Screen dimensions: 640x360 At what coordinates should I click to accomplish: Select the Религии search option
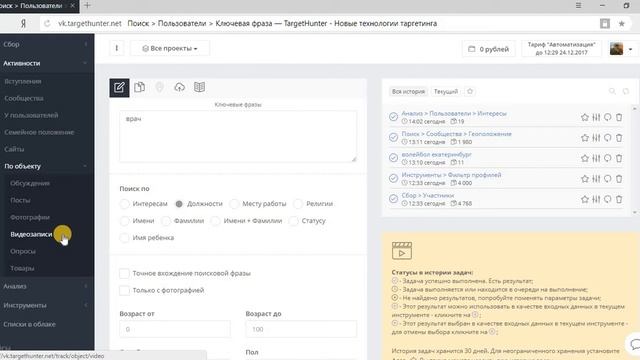pos(298,204)
